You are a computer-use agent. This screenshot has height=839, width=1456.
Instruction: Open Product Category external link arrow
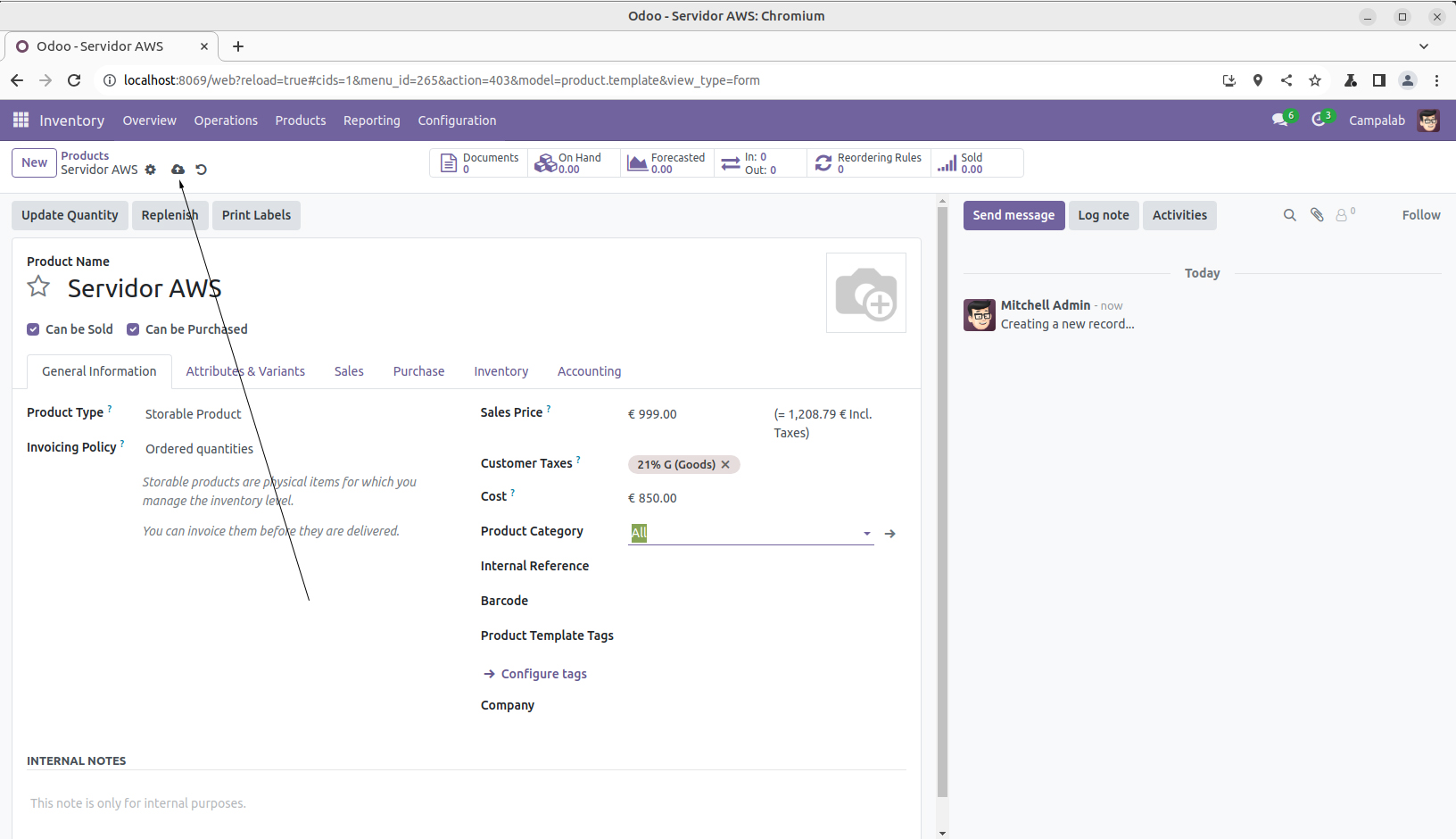889,534
